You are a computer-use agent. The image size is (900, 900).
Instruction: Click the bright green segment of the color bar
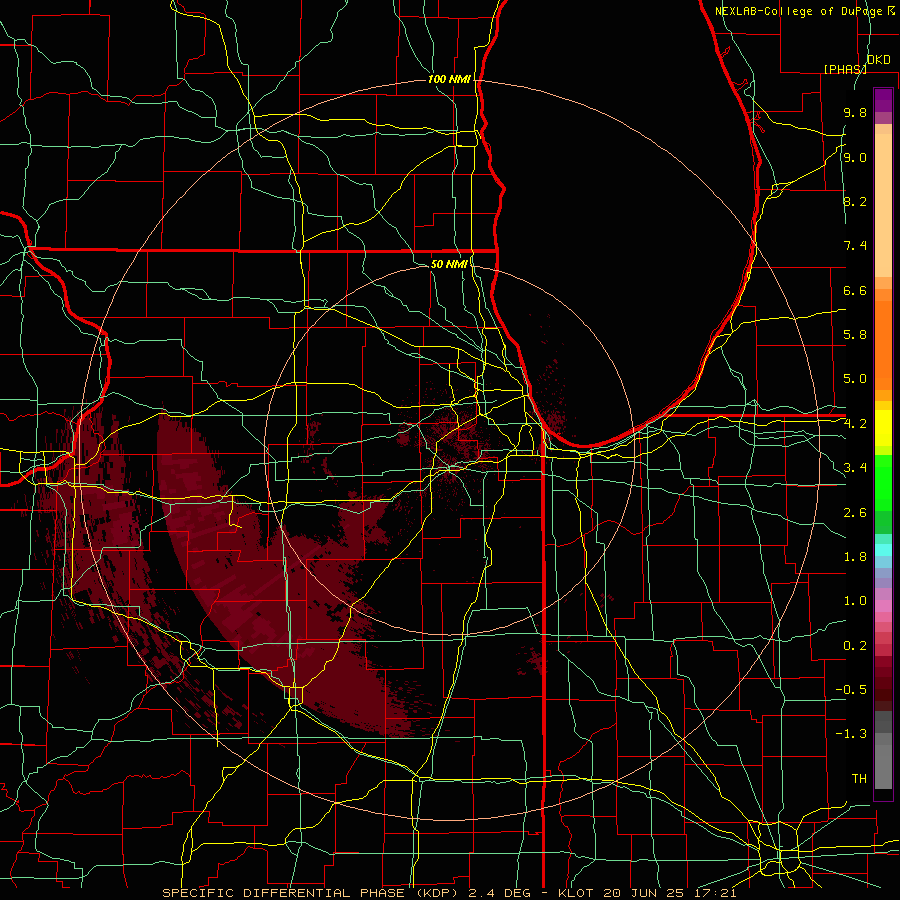click(883, 482)
